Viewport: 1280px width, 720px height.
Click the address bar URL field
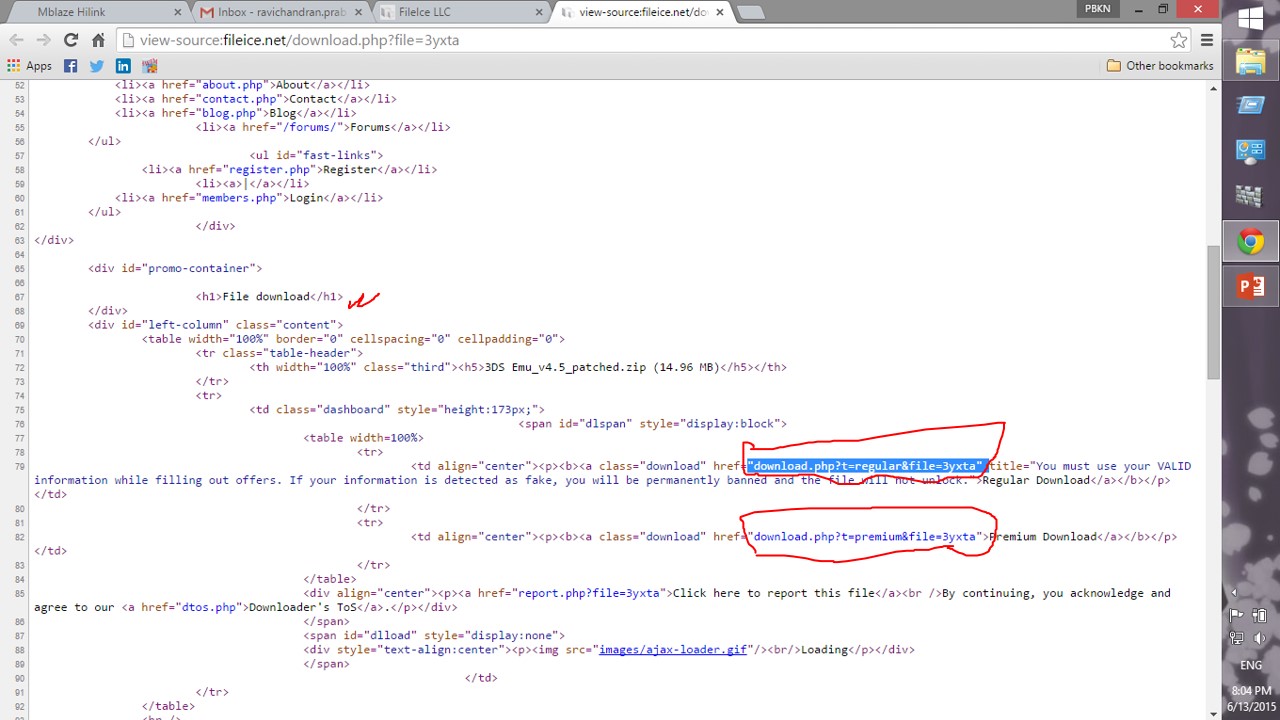(640, 40)
